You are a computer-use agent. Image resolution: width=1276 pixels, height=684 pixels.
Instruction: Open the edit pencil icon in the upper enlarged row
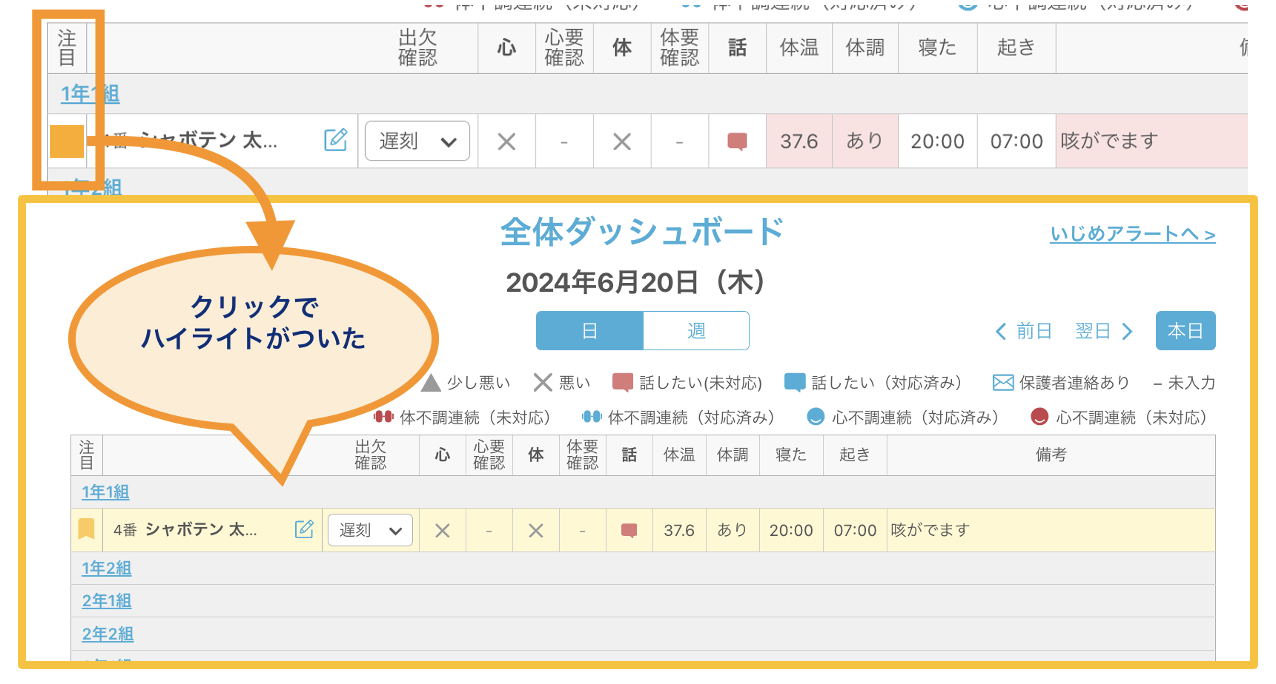coord(336,140)
